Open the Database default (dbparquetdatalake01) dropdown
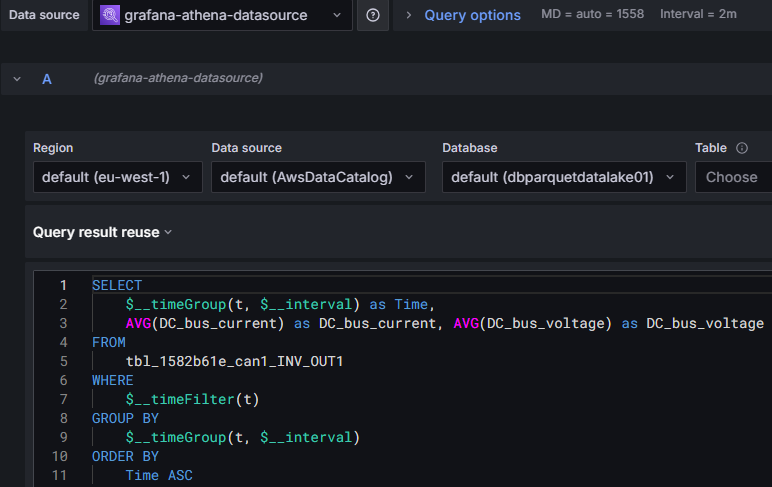 tap(564, 177)
